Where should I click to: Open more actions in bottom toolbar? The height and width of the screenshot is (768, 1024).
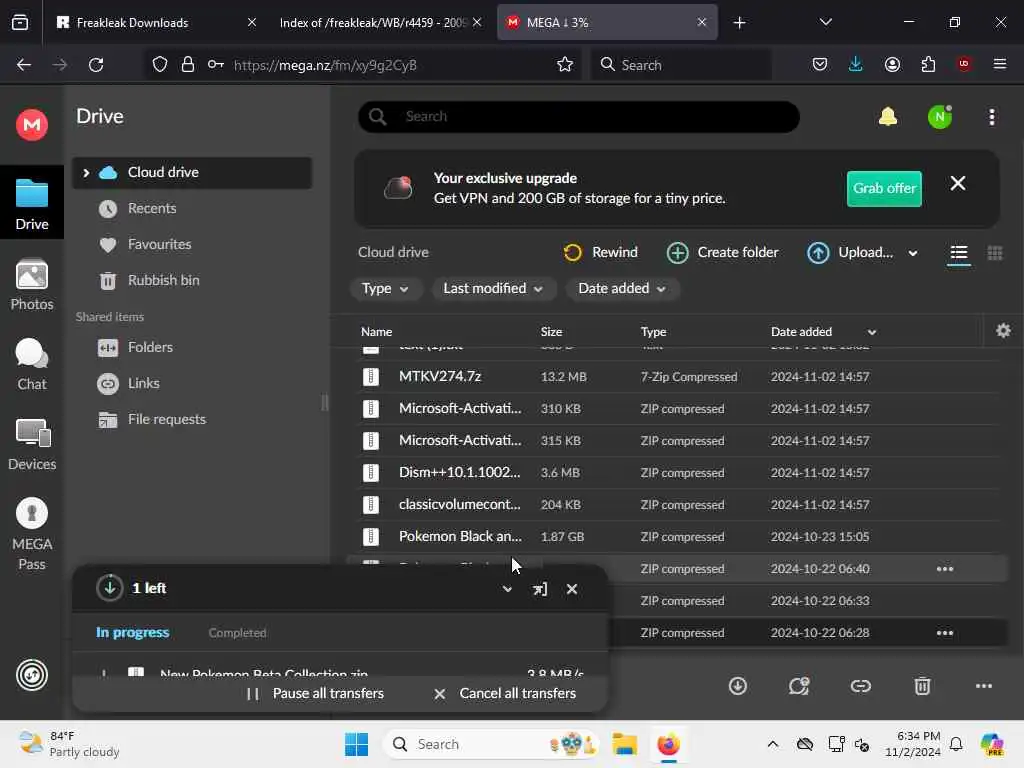[x=984, y=686]
